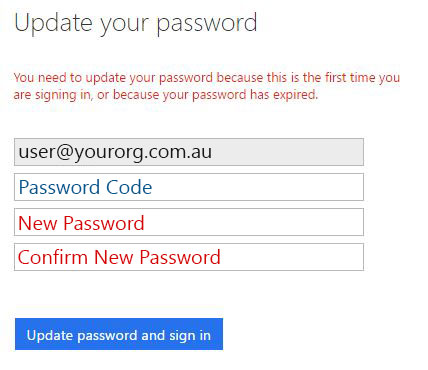Choose the field above Confirm New Password
This screenshot has width=428, height=370.
[189, 222]
